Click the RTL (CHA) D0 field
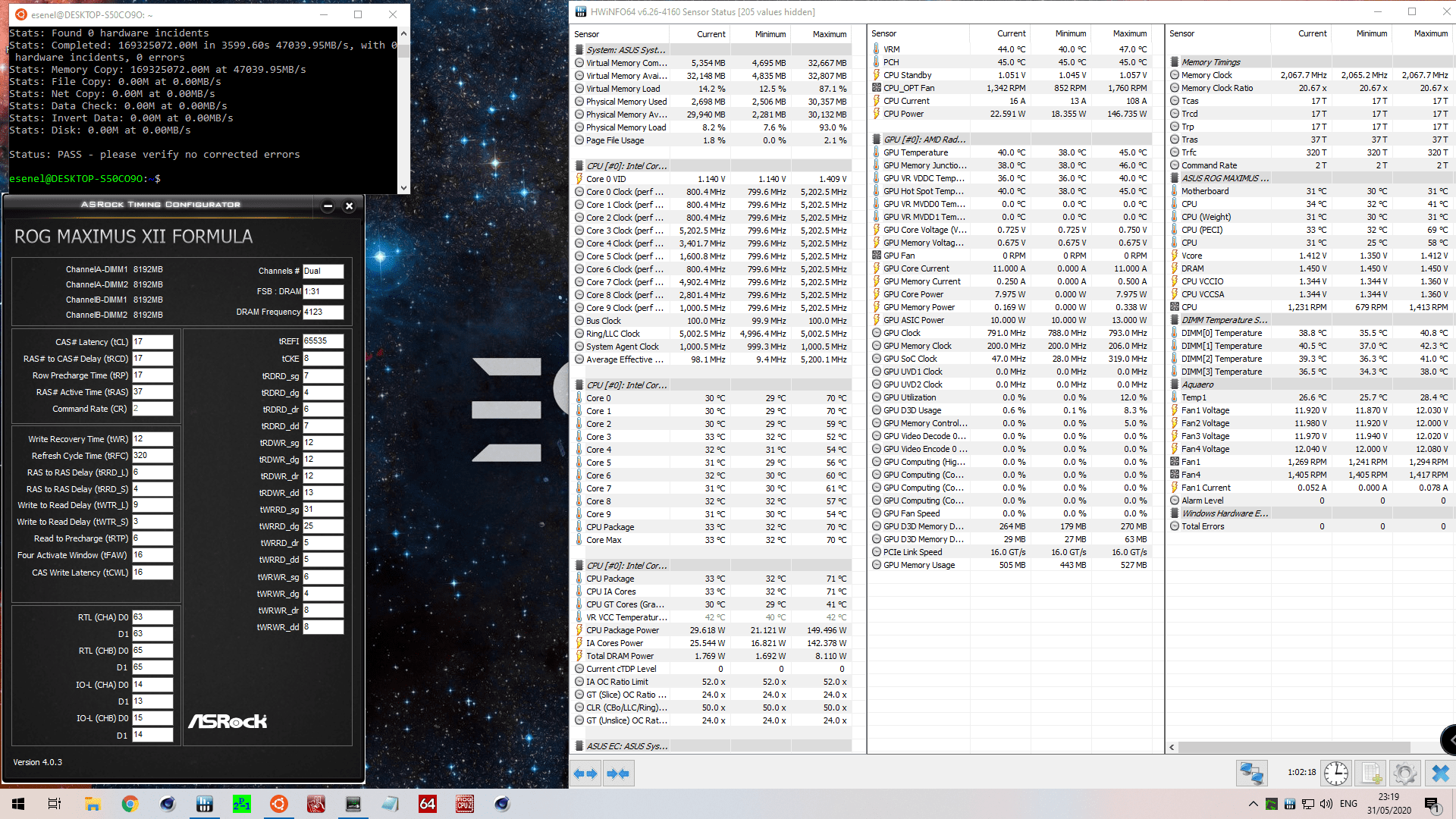This screenshot has width=1456, height=819. 152,617
